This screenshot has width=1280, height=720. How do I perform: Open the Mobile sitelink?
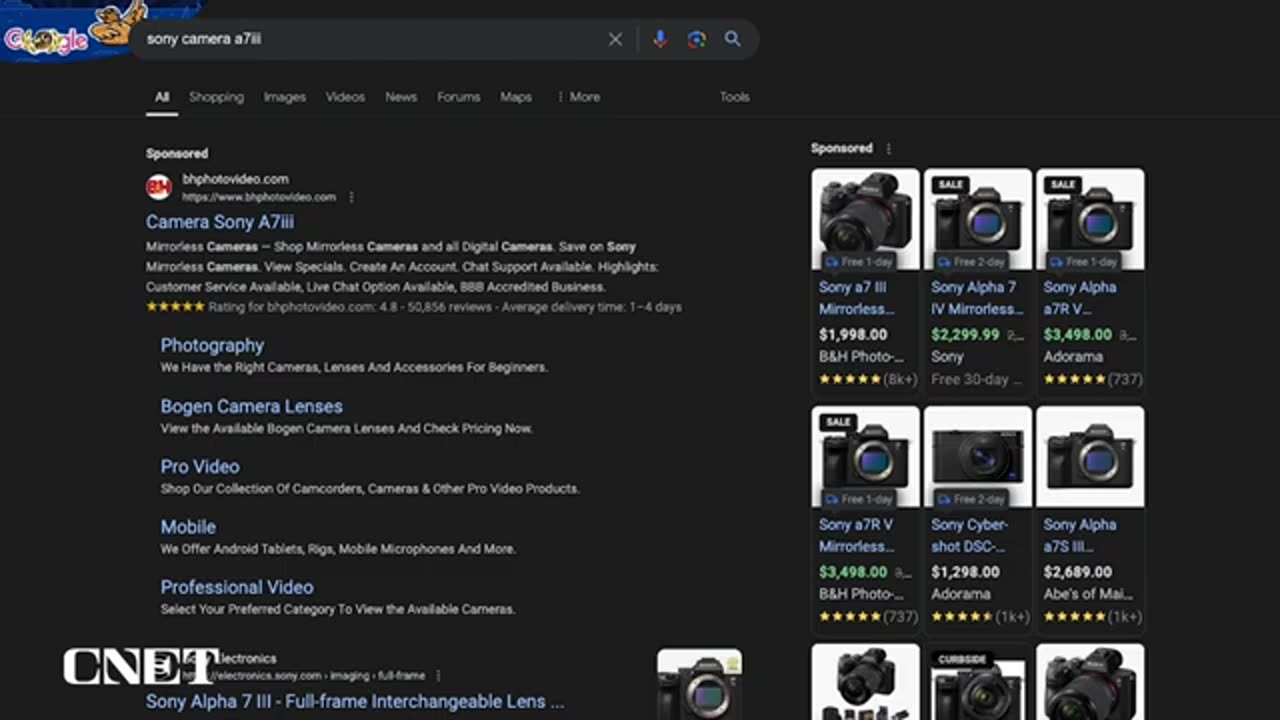point(188,526)
